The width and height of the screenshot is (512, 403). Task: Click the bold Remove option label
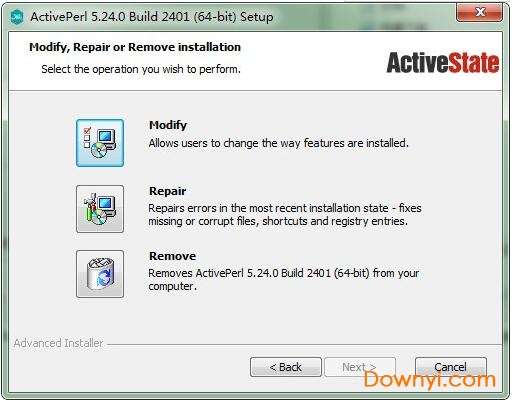tap(172, 256)
